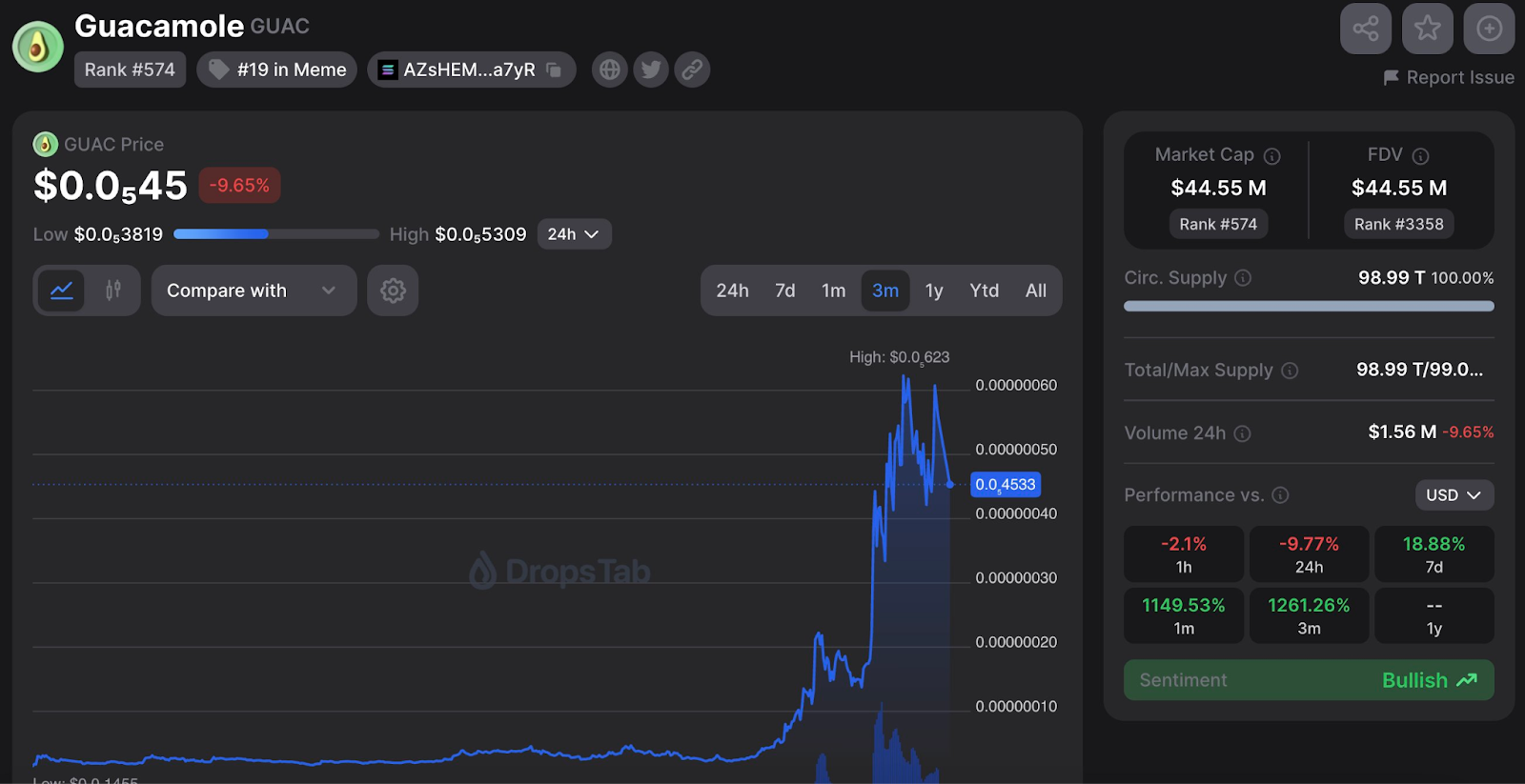The height and width of the screenshot is (784, 1525).
Task: Click the 1149.53% 1m performance cell
Action: coord(1184,615)
